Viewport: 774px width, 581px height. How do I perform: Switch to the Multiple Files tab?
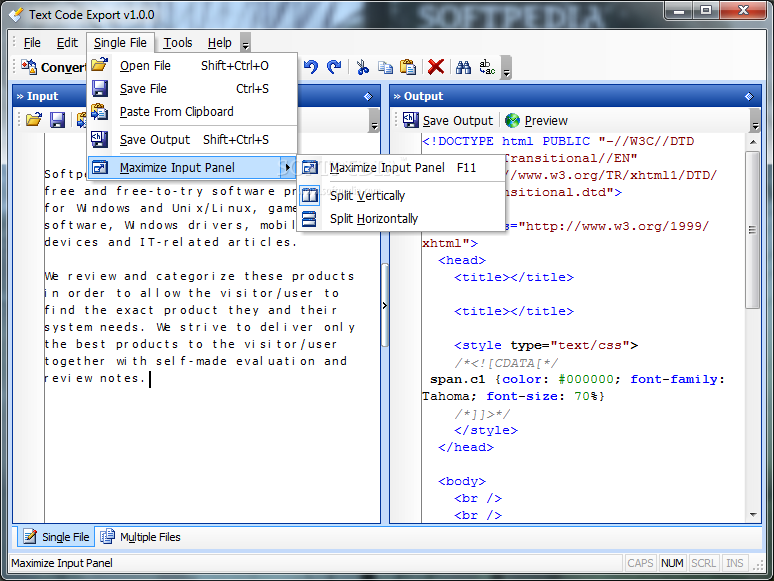tap(140, 537)
